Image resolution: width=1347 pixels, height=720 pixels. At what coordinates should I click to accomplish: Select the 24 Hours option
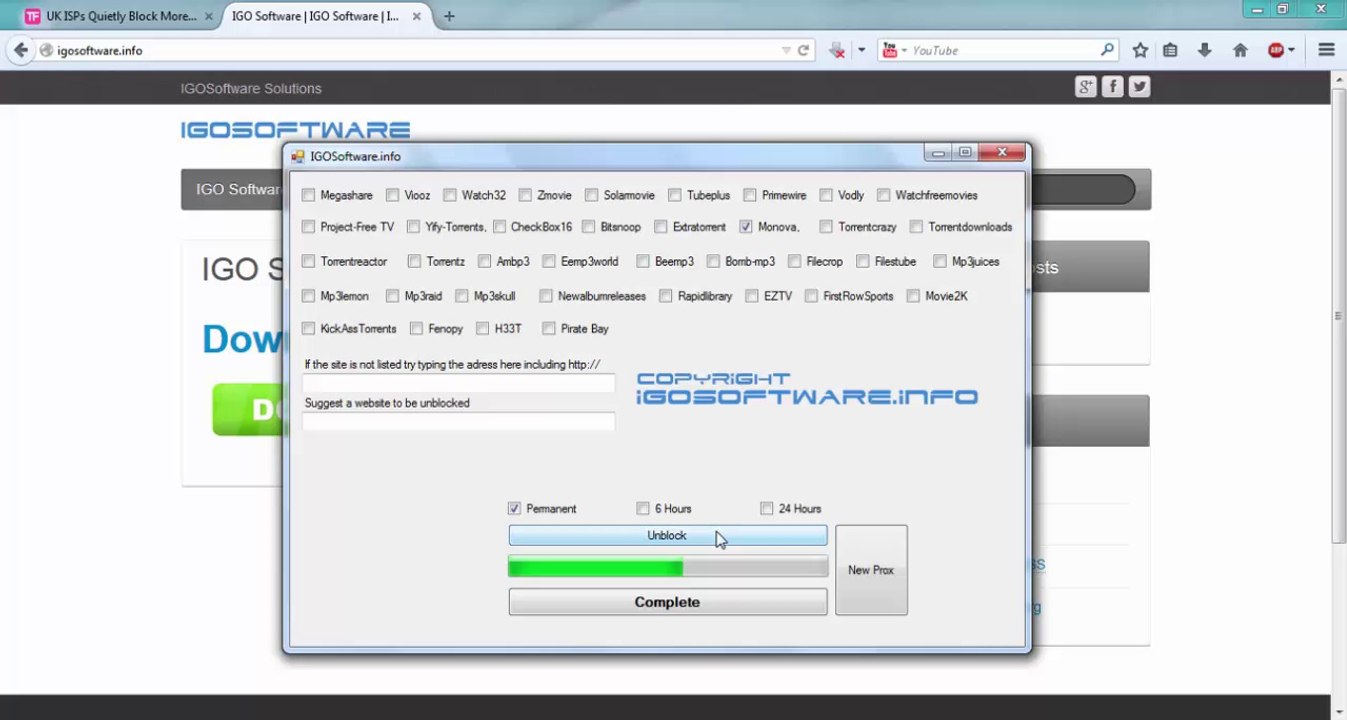[x=767, y=508]
